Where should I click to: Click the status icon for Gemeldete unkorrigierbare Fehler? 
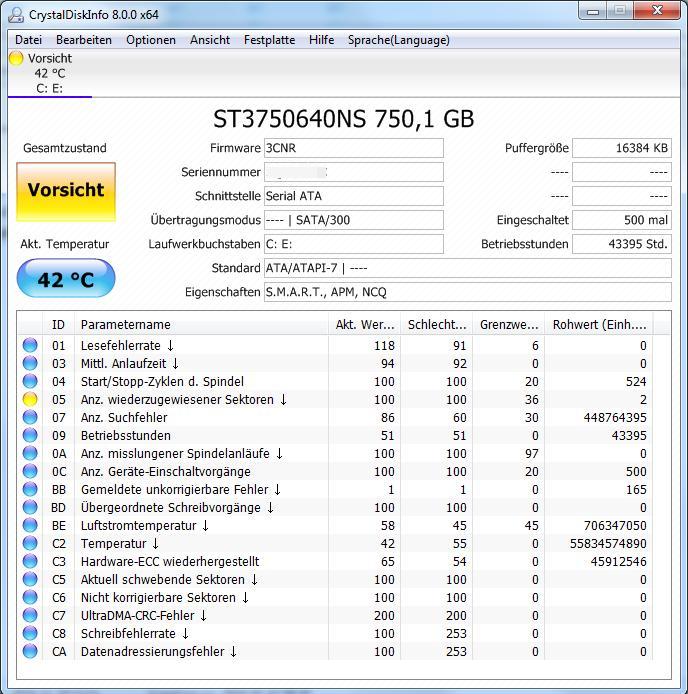pyautogui.click(x=30, y=490)
